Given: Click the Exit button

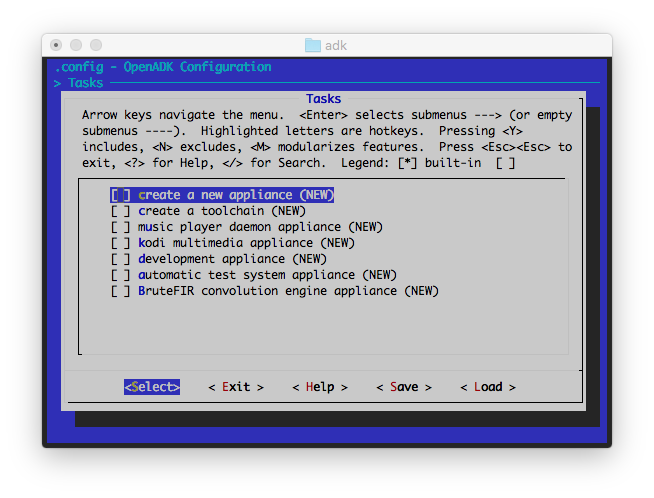Looking at the screenshot, I should pyautogui.click(x=236, y=387).
